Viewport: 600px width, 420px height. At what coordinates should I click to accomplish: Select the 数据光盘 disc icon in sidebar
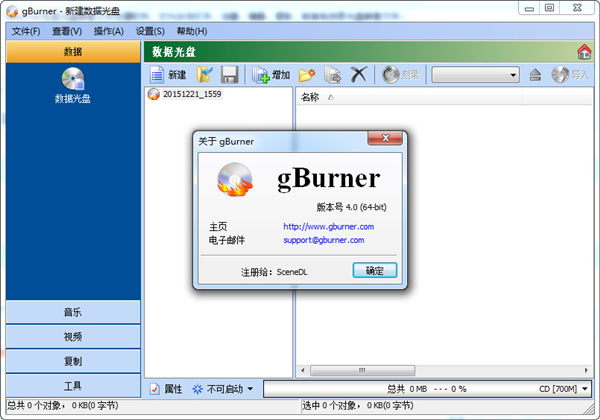click(x=73, y=79)
